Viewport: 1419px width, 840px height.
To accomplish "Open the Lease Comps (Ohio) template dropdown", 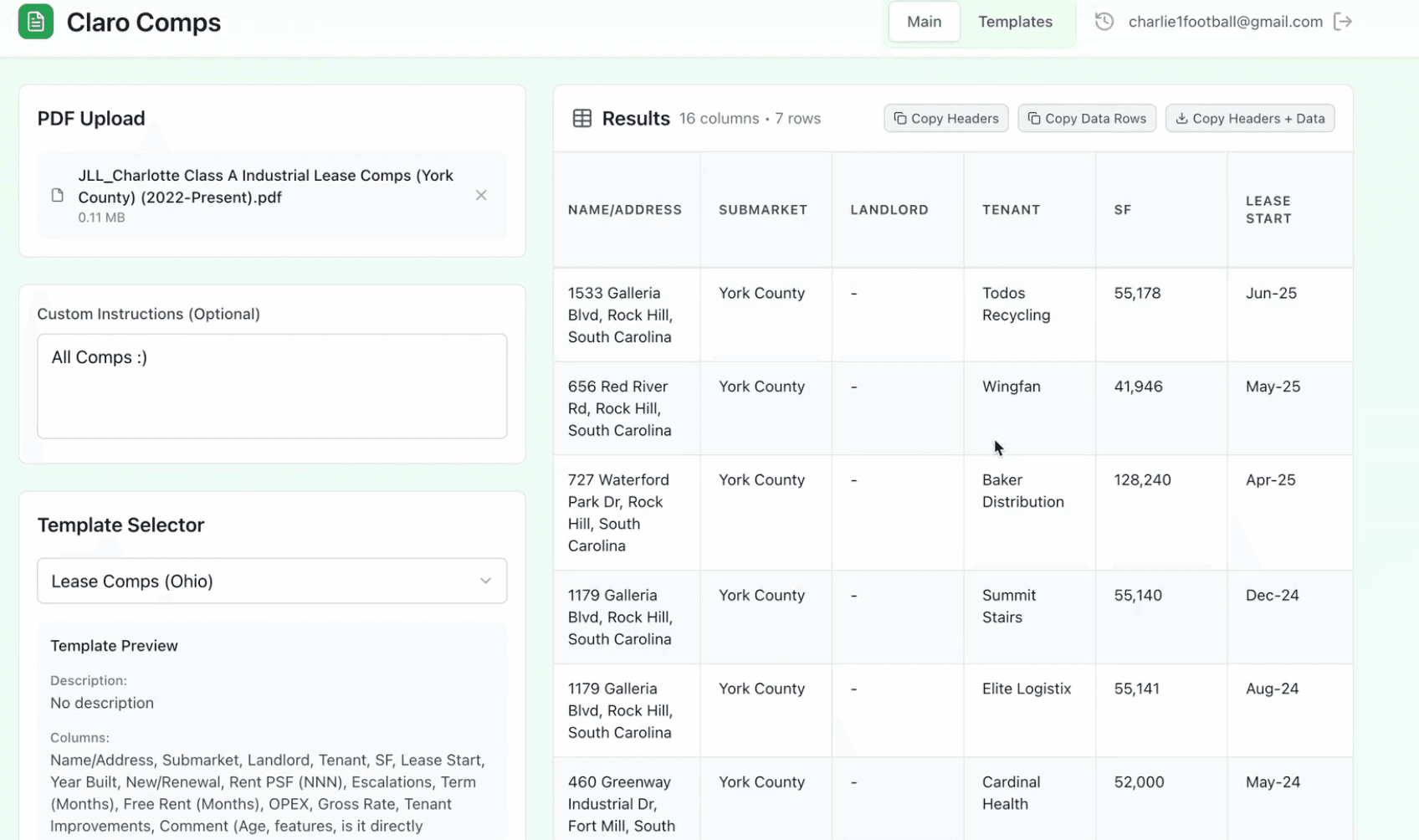I will click(272, 581).
